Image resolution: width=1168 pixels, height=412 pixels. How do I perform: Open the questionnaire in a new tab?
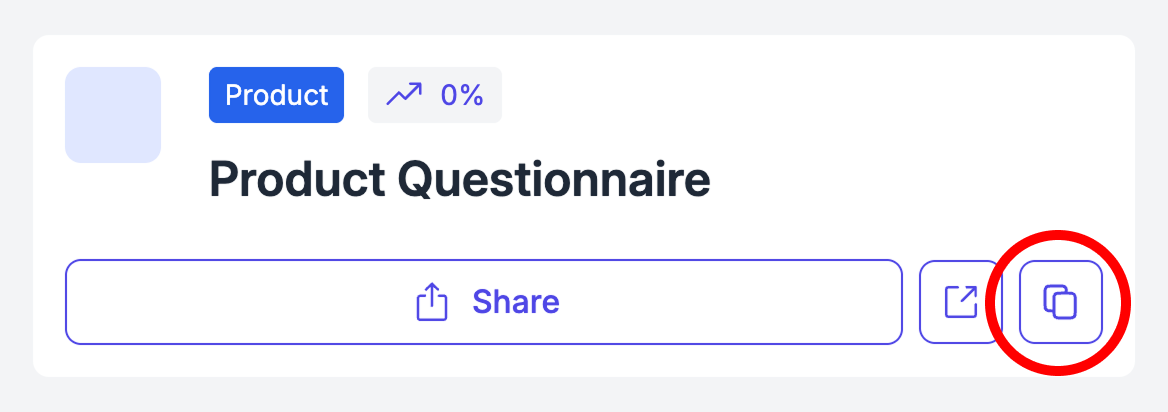click(960, 302)
